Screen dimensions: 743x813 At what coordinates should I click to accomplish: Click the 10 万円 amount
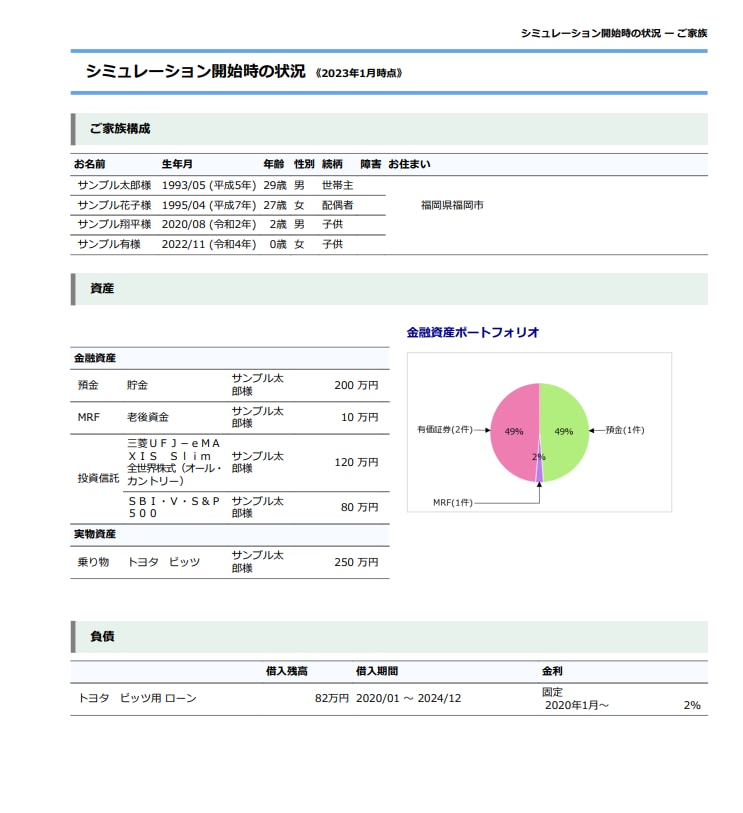coord(359,417)
